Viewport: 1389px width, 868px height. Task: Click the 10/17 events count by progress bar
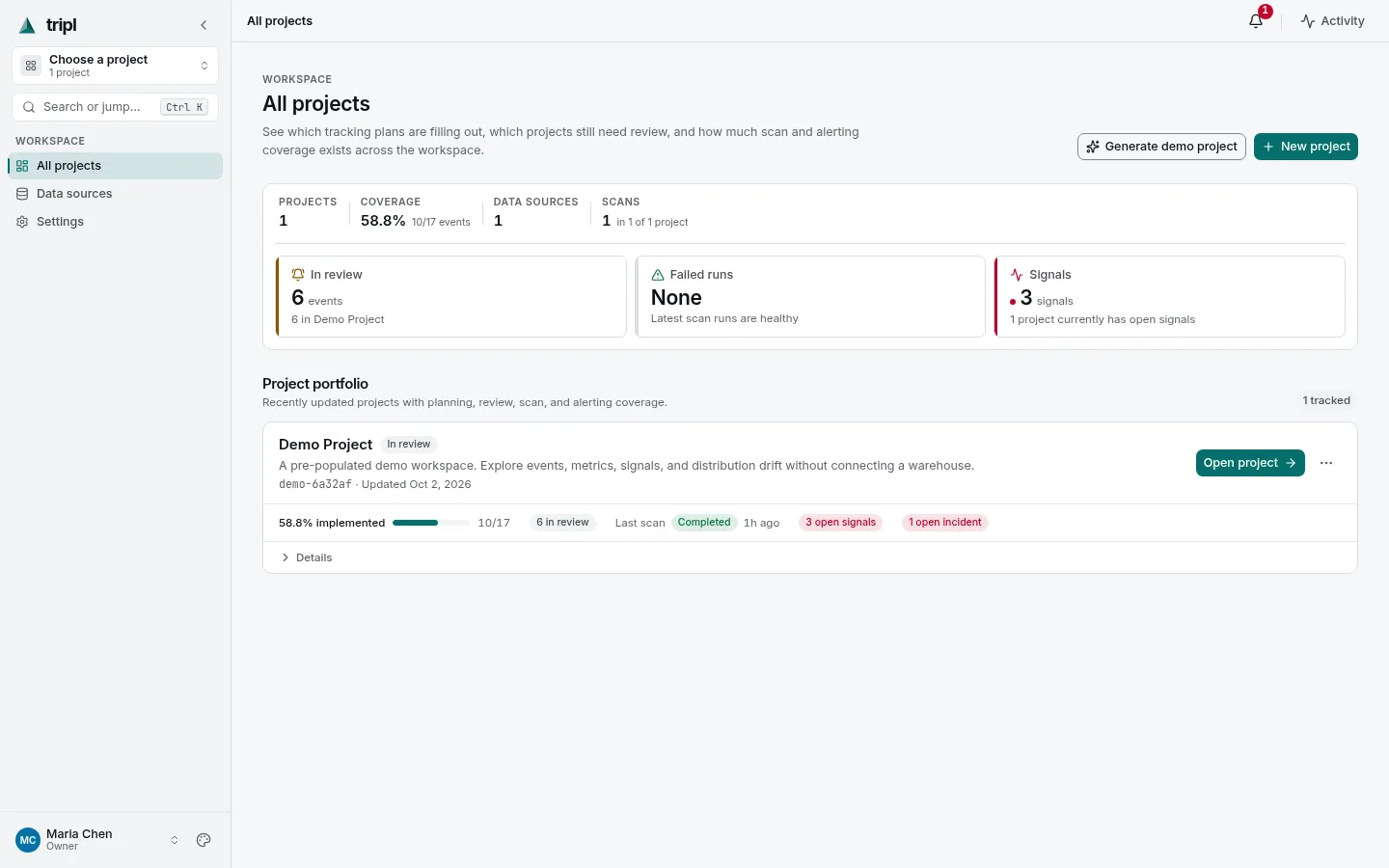click(x=494, y=523)
